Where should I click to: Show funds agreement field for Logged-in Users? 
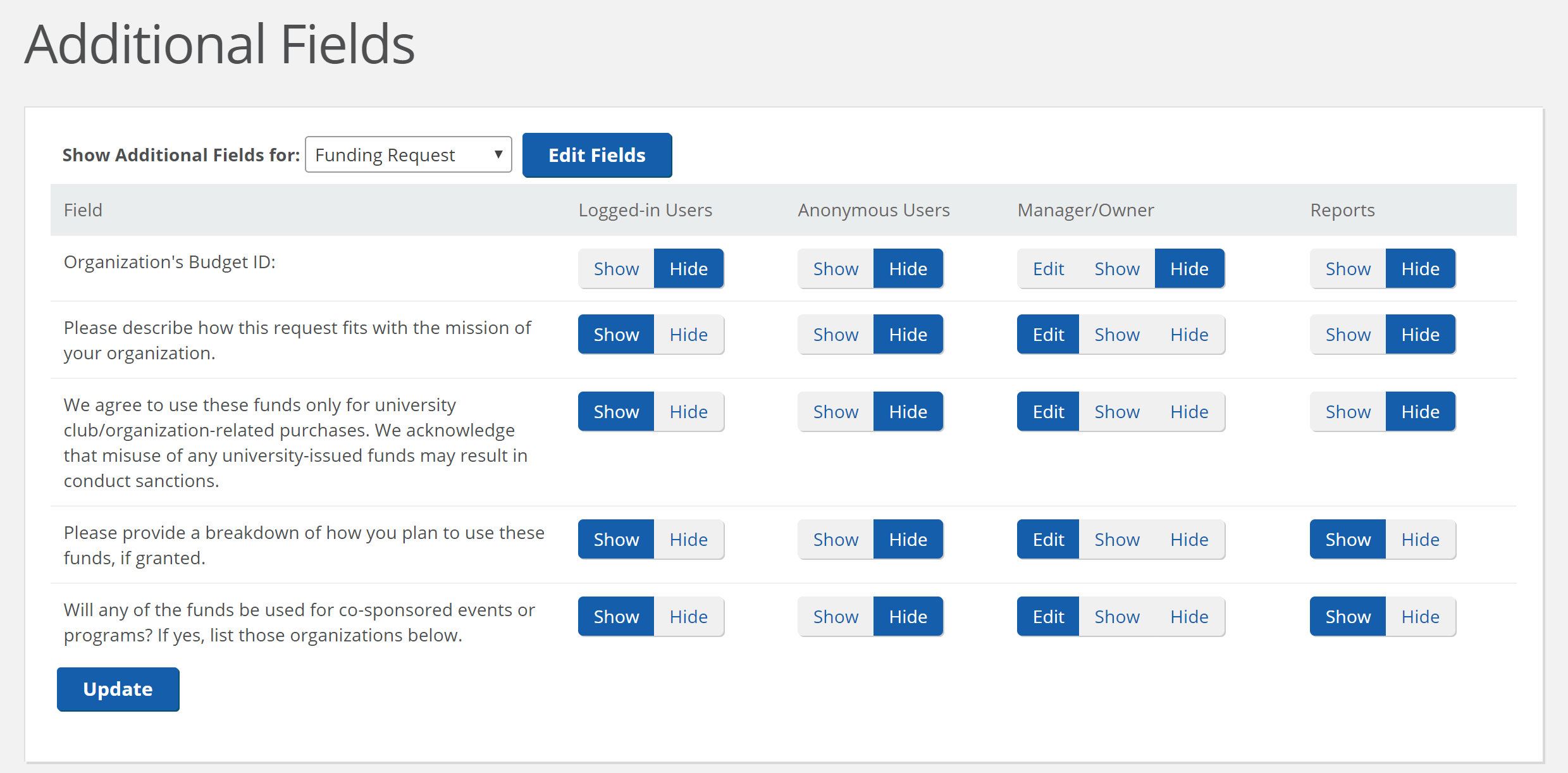pos(616,412)
